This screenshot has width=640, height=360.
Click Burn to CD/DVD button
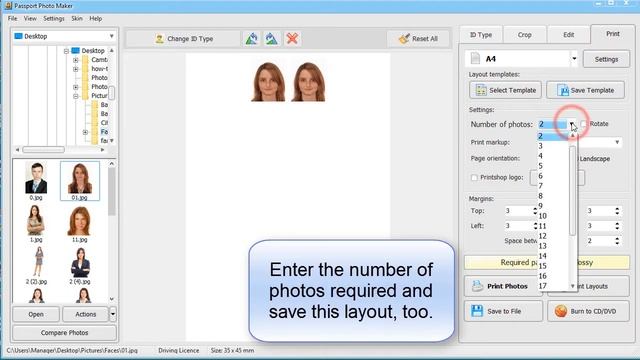click(588, 311)
